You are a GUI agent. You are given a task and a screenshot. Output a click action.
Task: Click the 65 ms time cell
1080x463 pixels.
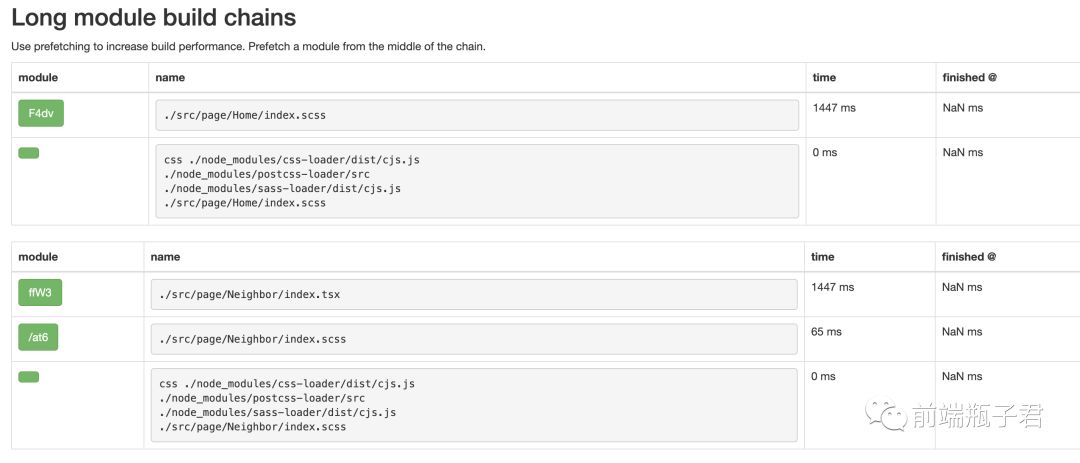click(x=827, y=331)
